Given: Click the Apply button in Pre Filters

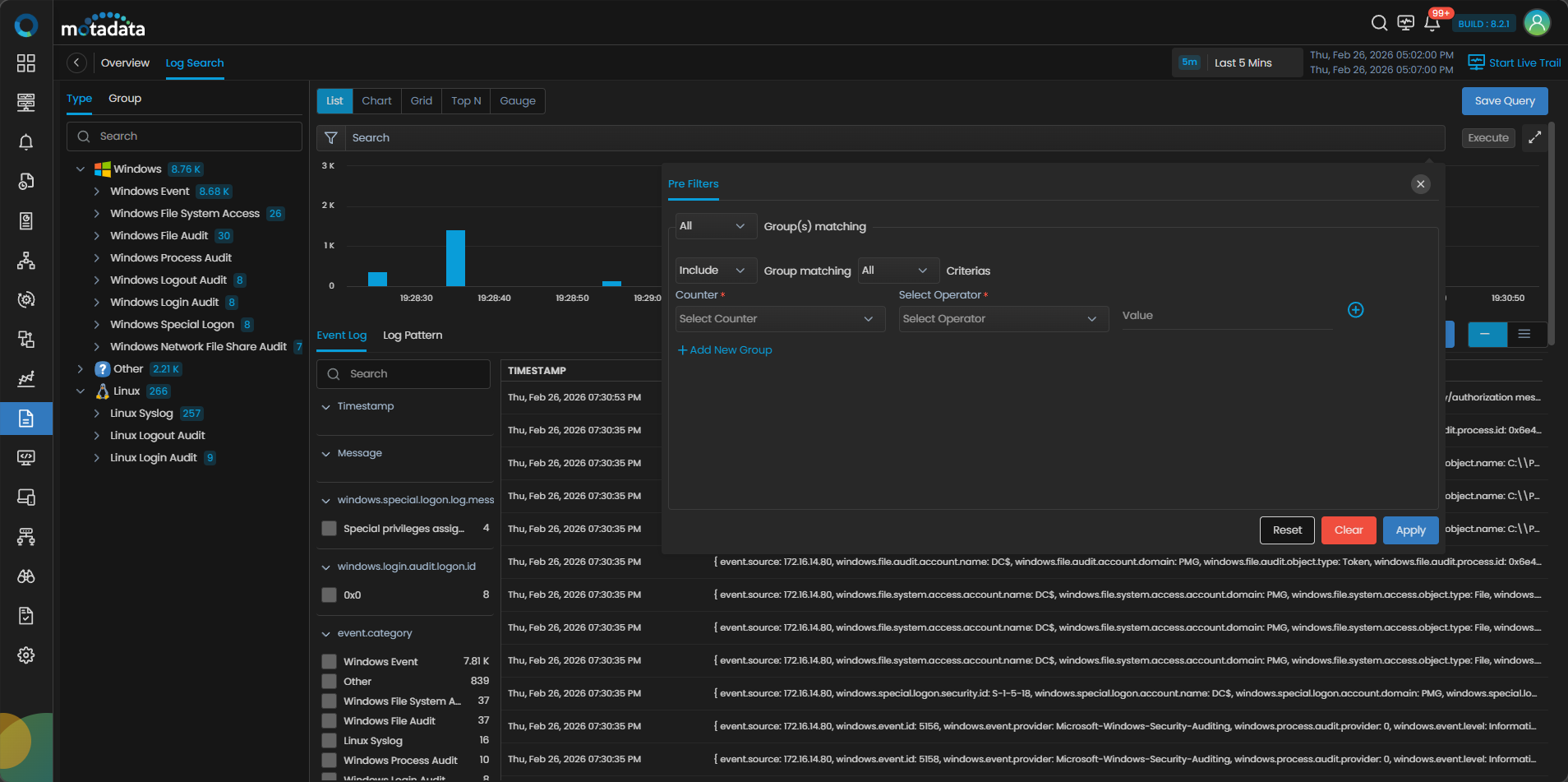Looking at the screenshot, I should tap(1410, 530).
